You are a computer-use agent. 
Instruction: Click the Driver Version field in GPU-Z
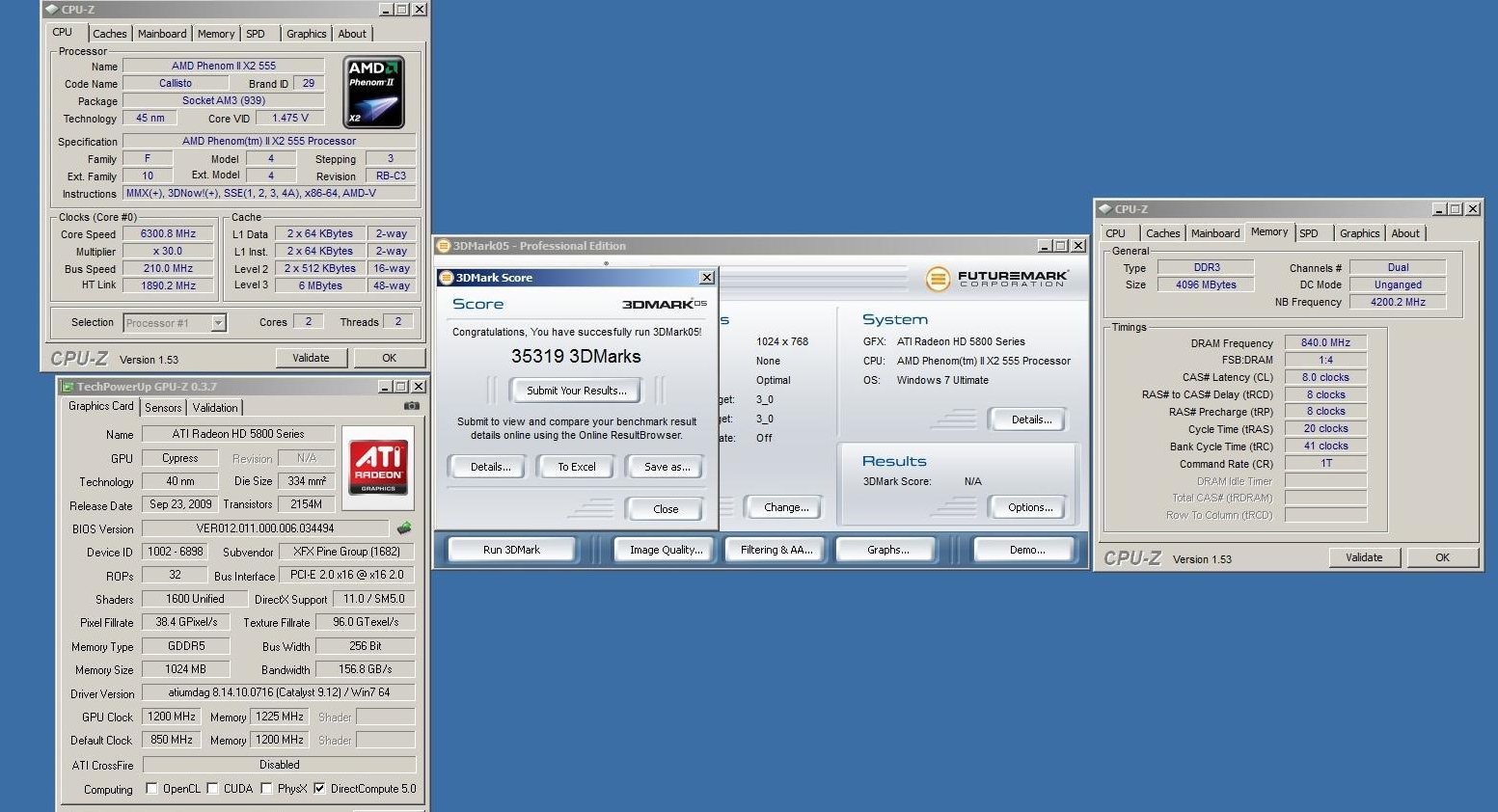(279, 692)
